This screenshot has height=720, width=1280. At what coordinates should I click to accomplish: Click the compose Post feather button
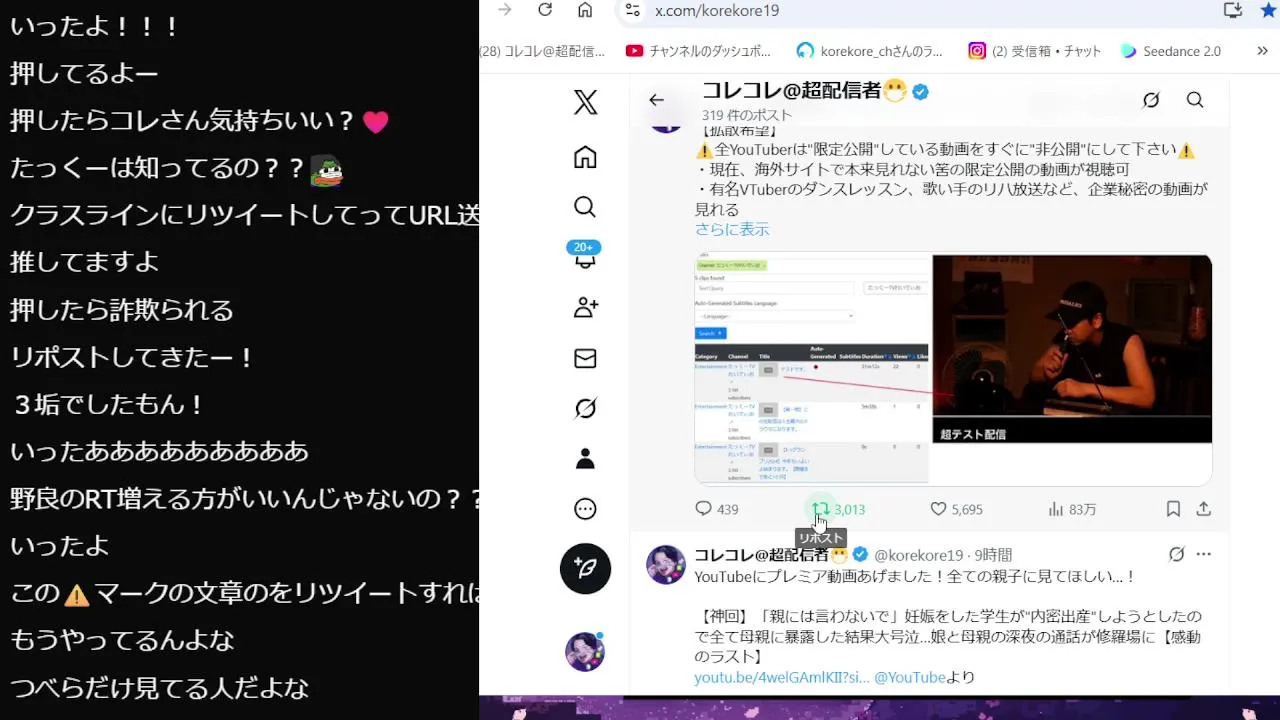point(585,568)
